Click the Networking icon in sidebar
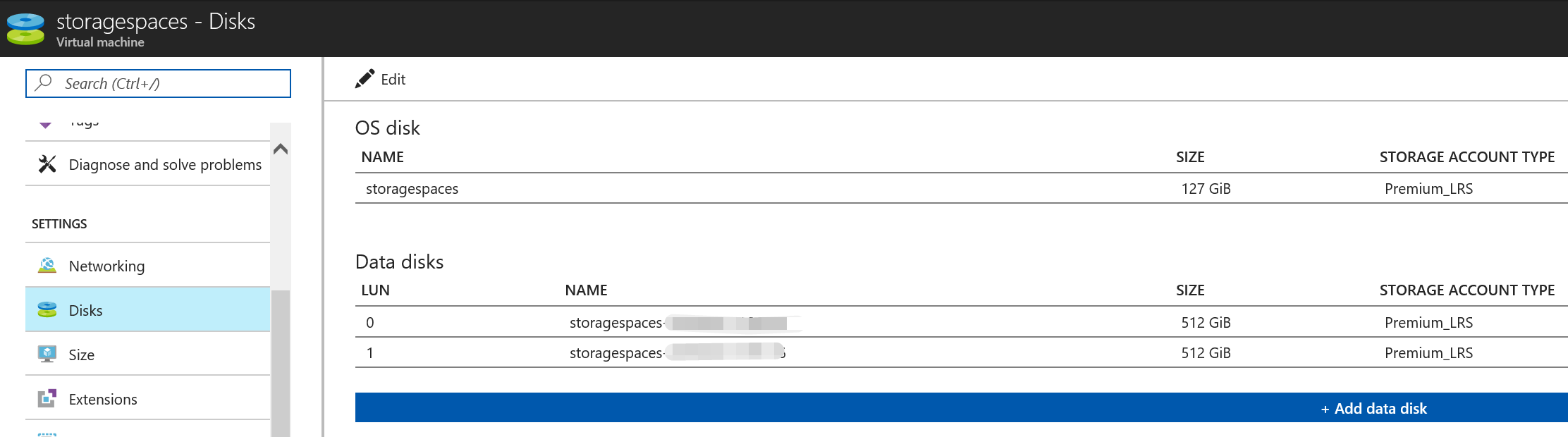The height and width of the screenshot is (437, 1568). coord(47,266)
